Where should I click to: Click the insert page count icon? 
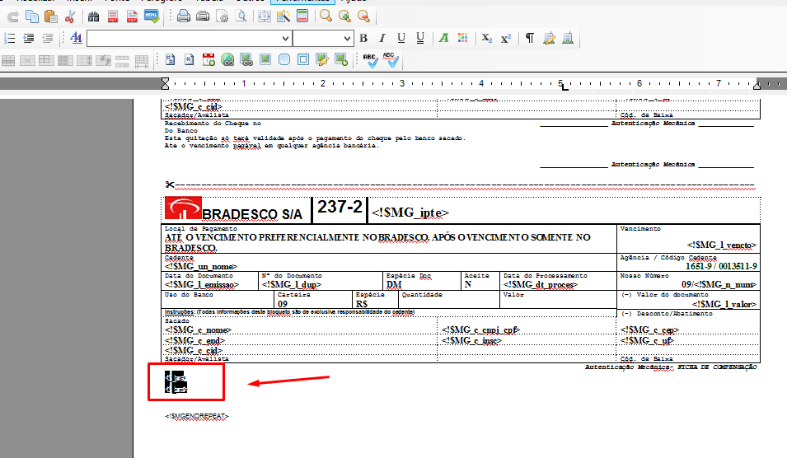pos(189,60)
